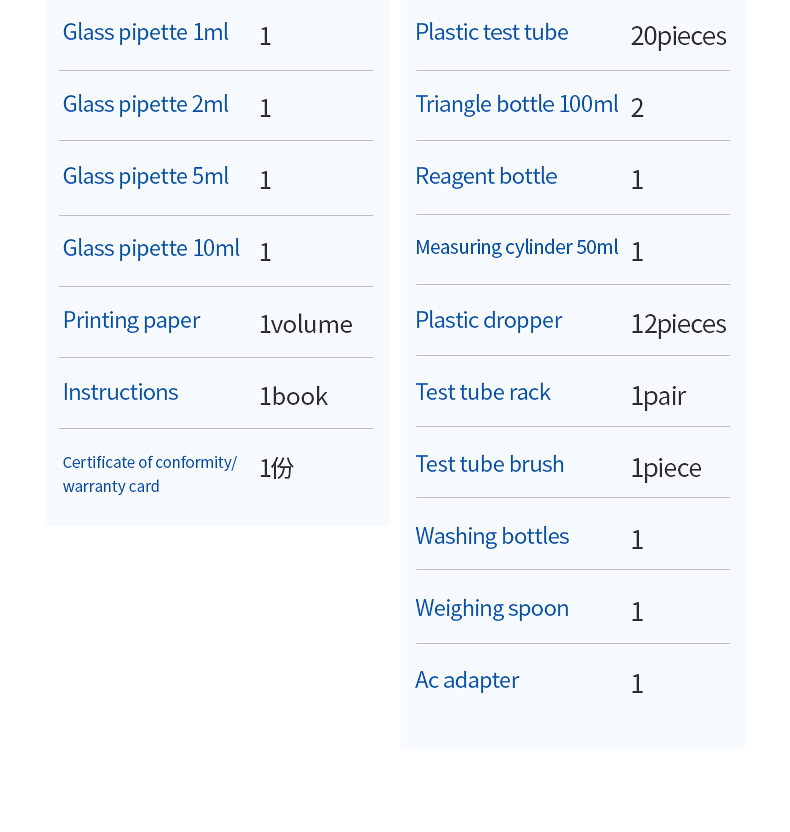Click the Test tube rack label

click(x=483, y=392)
